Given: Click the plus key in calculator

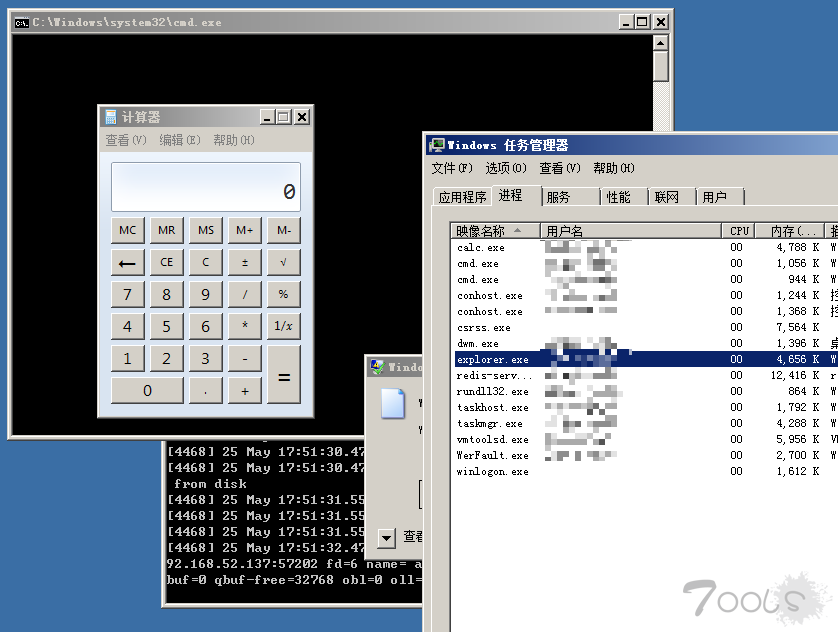Looking at the screenshot, I should point(245,391).
